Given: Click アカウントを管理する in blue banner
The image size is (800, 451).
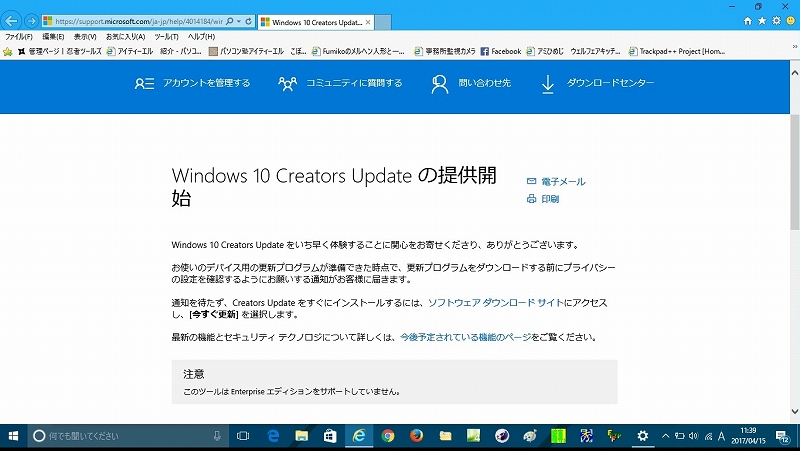Looking at the screenshot, I should (x=192, y=83).
